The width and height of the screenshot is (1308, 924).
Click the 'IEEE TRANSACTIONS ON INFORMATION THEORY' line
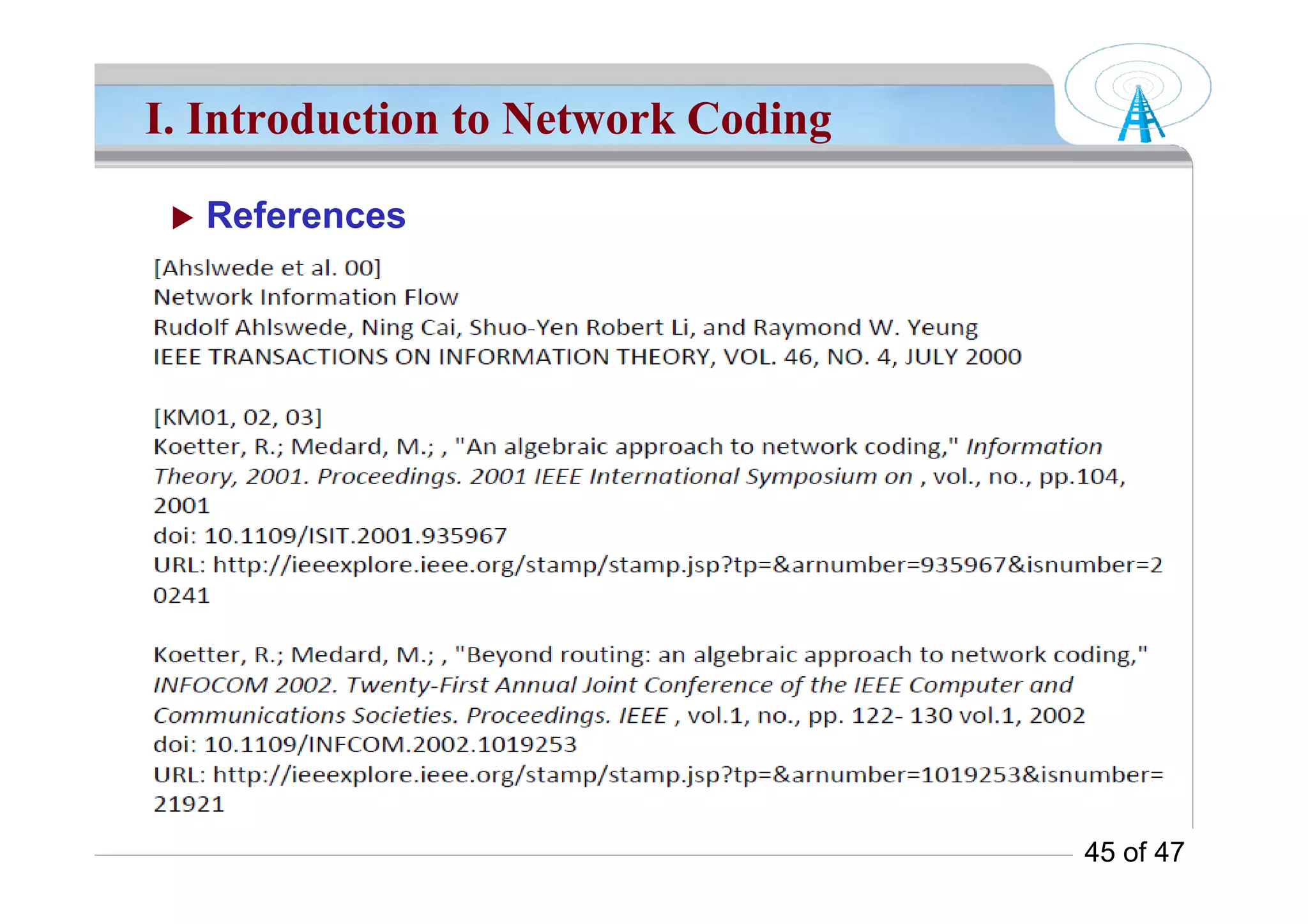(x=588, y=357)
